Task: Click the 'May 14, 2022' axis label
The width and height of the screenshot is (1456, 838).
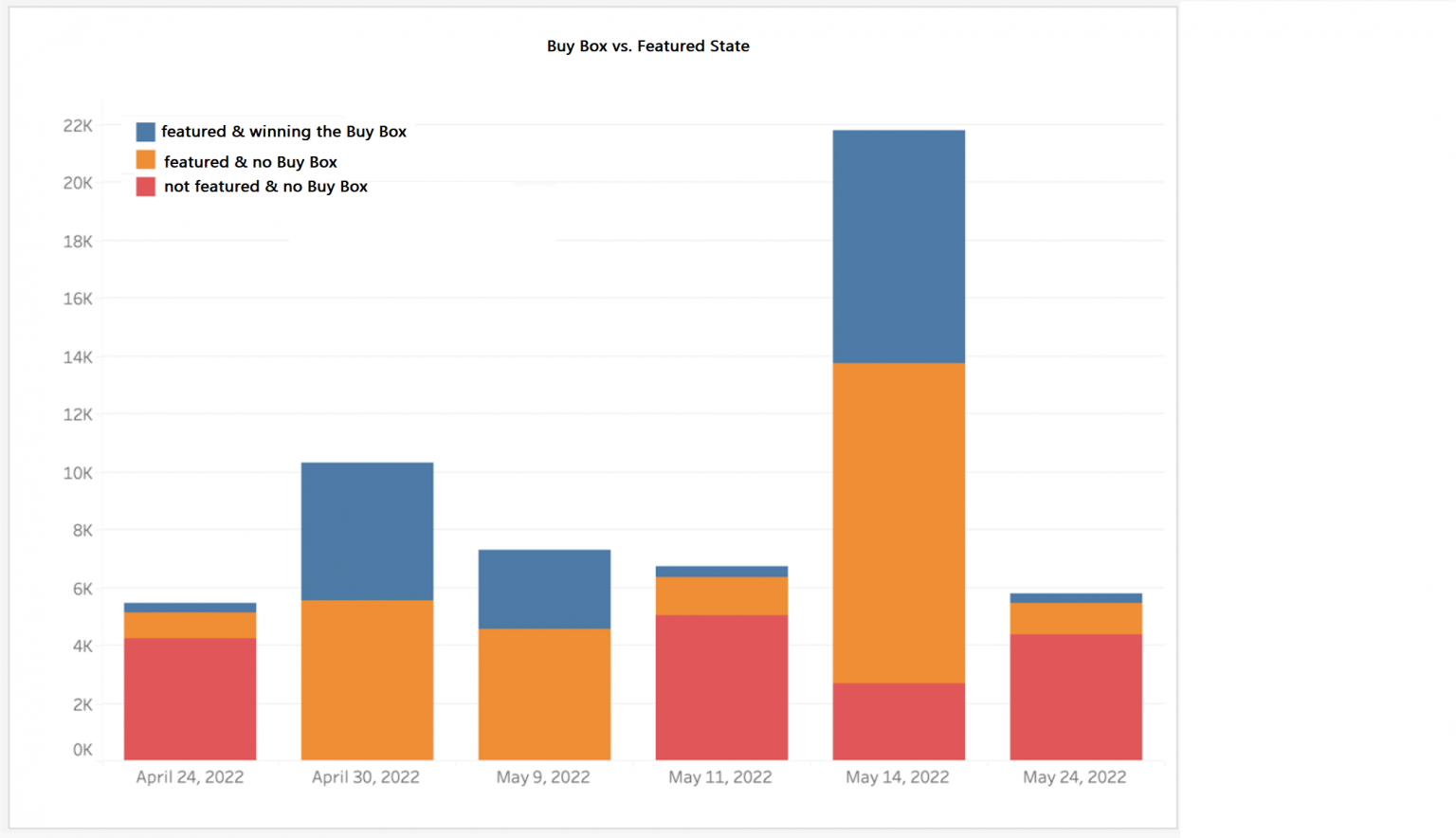Action: 898,777
